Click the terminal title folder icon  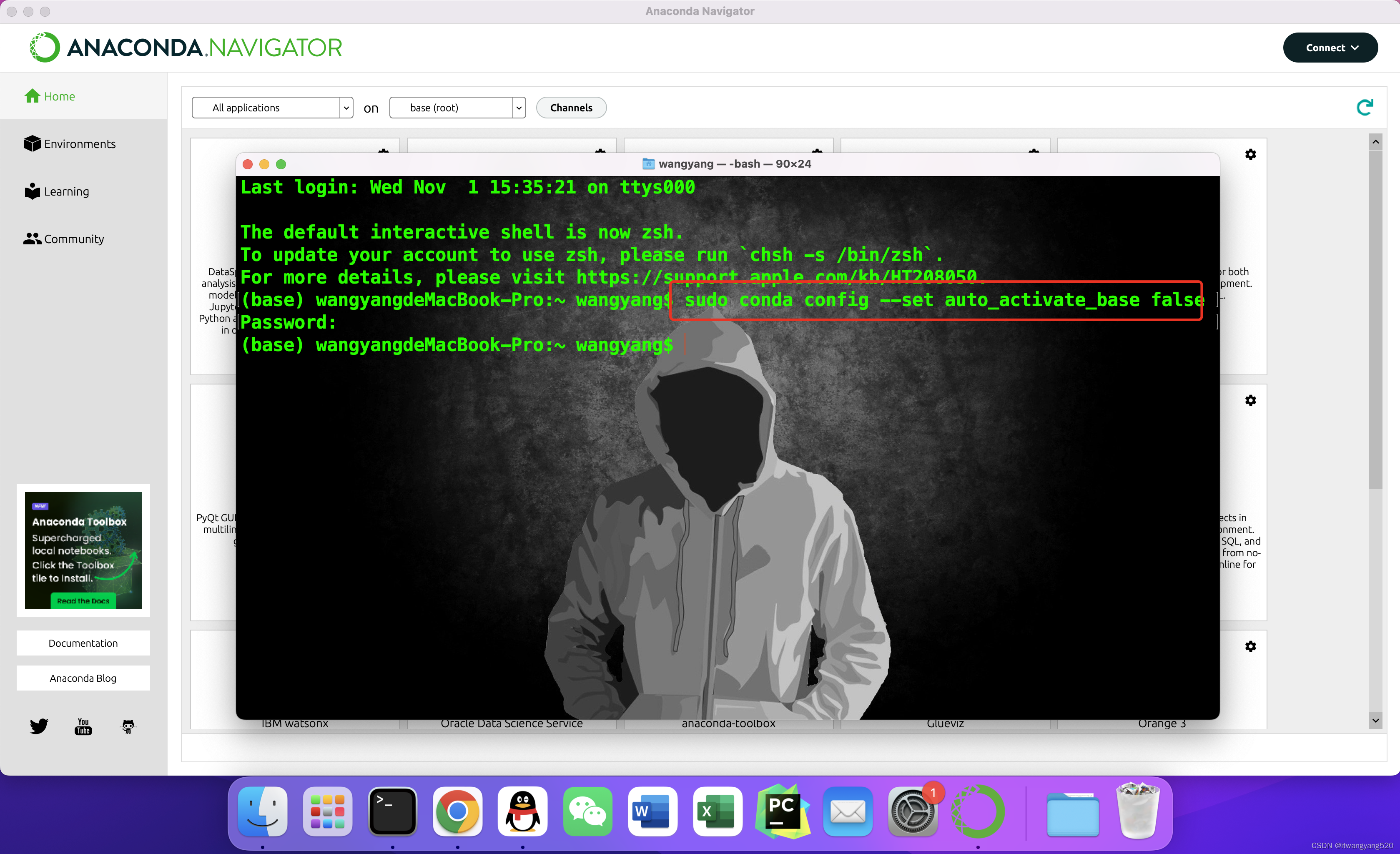tap(648, 163)
